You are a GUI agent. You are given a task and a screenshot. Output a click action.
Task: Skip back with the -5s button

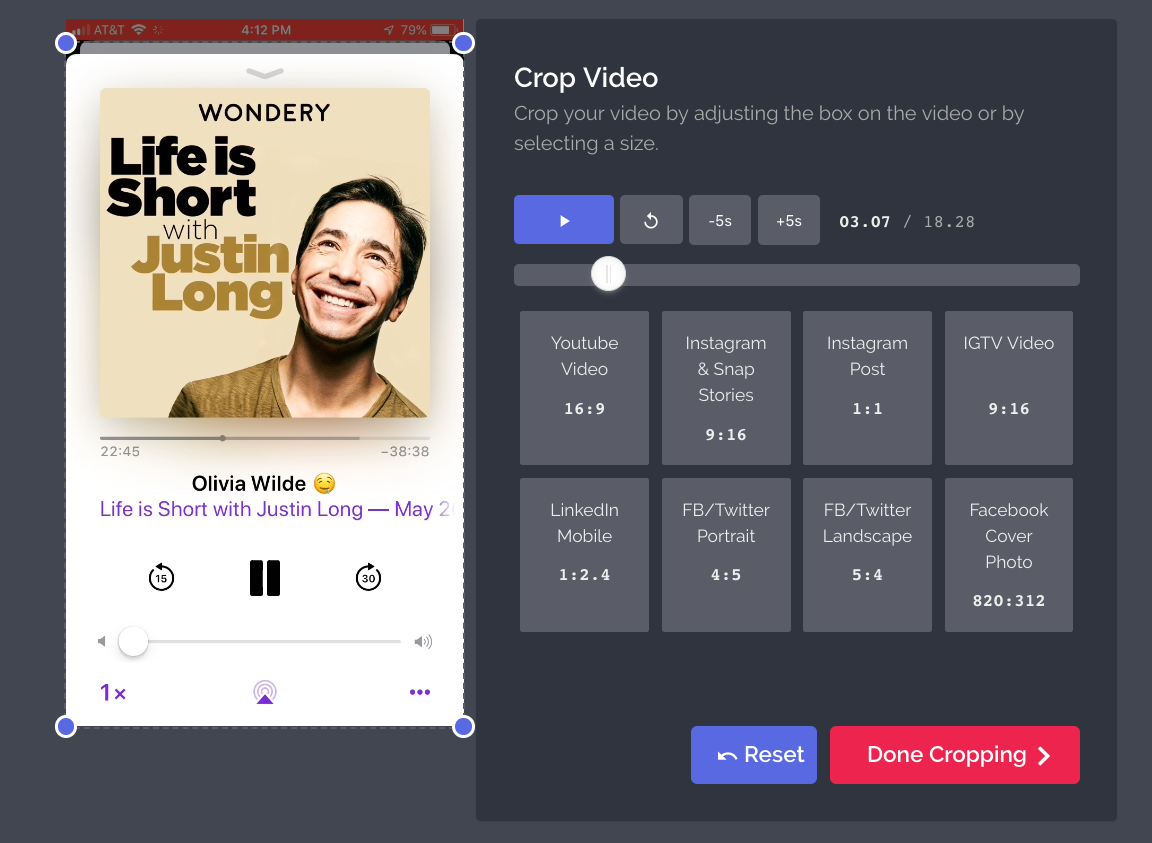720,220
